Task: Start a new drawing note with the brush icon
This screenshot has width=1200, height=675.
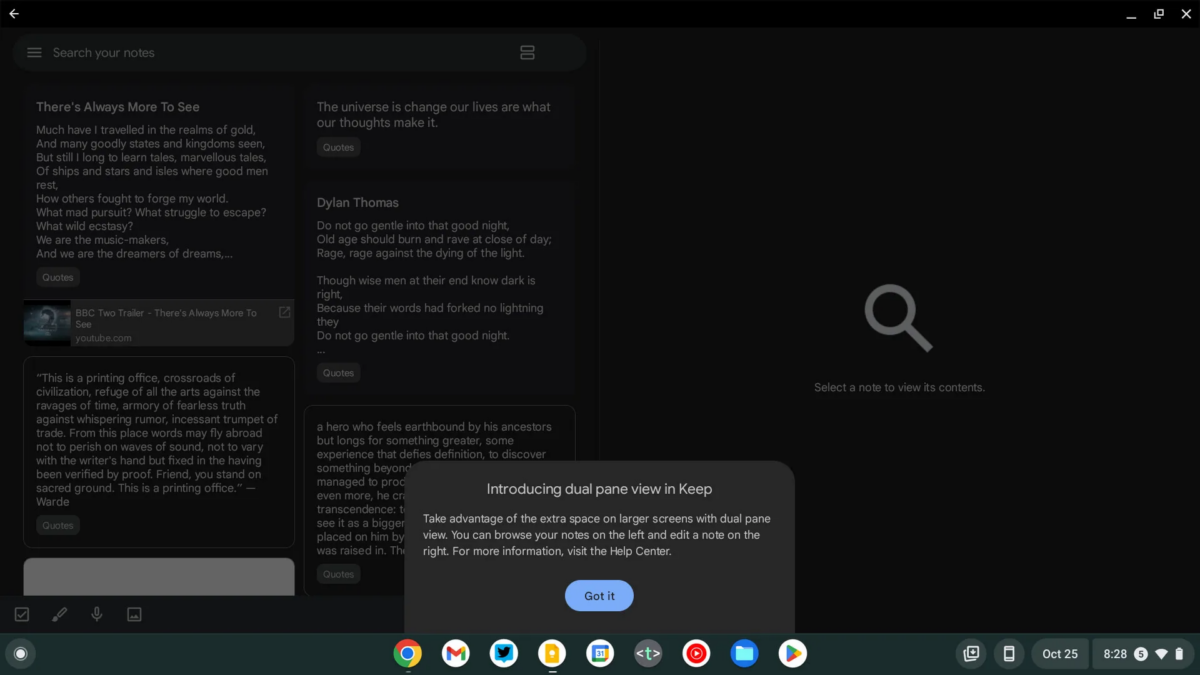Action: pos(59,614)
